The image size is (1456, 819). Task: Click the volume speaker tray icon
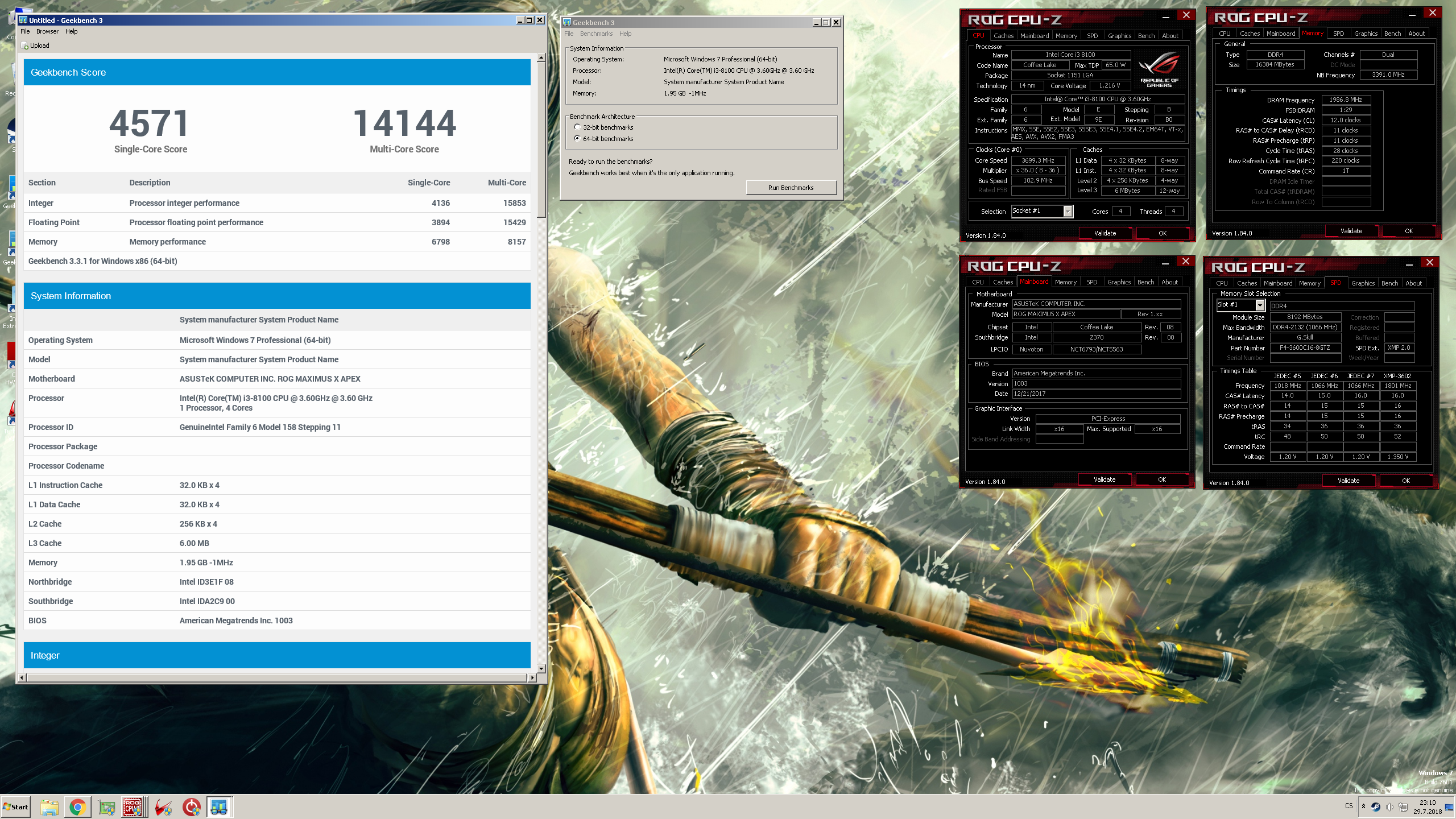(1389, 806)
